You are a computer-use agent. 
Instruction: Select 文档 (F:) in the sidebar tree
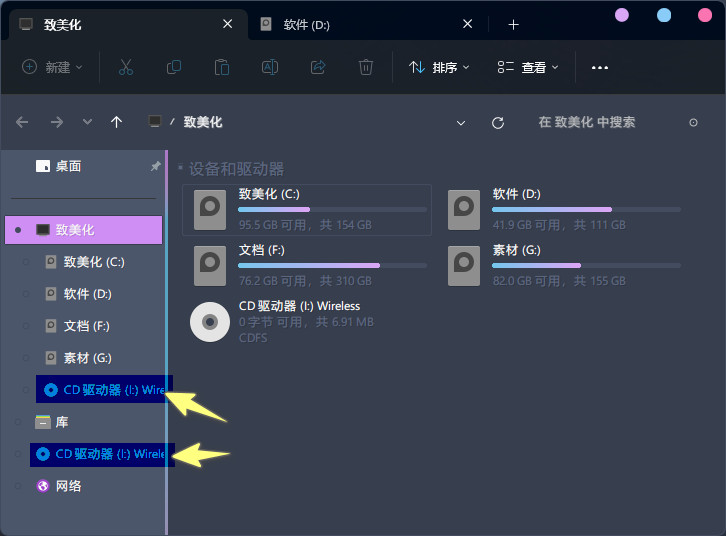tap(87, 326)
